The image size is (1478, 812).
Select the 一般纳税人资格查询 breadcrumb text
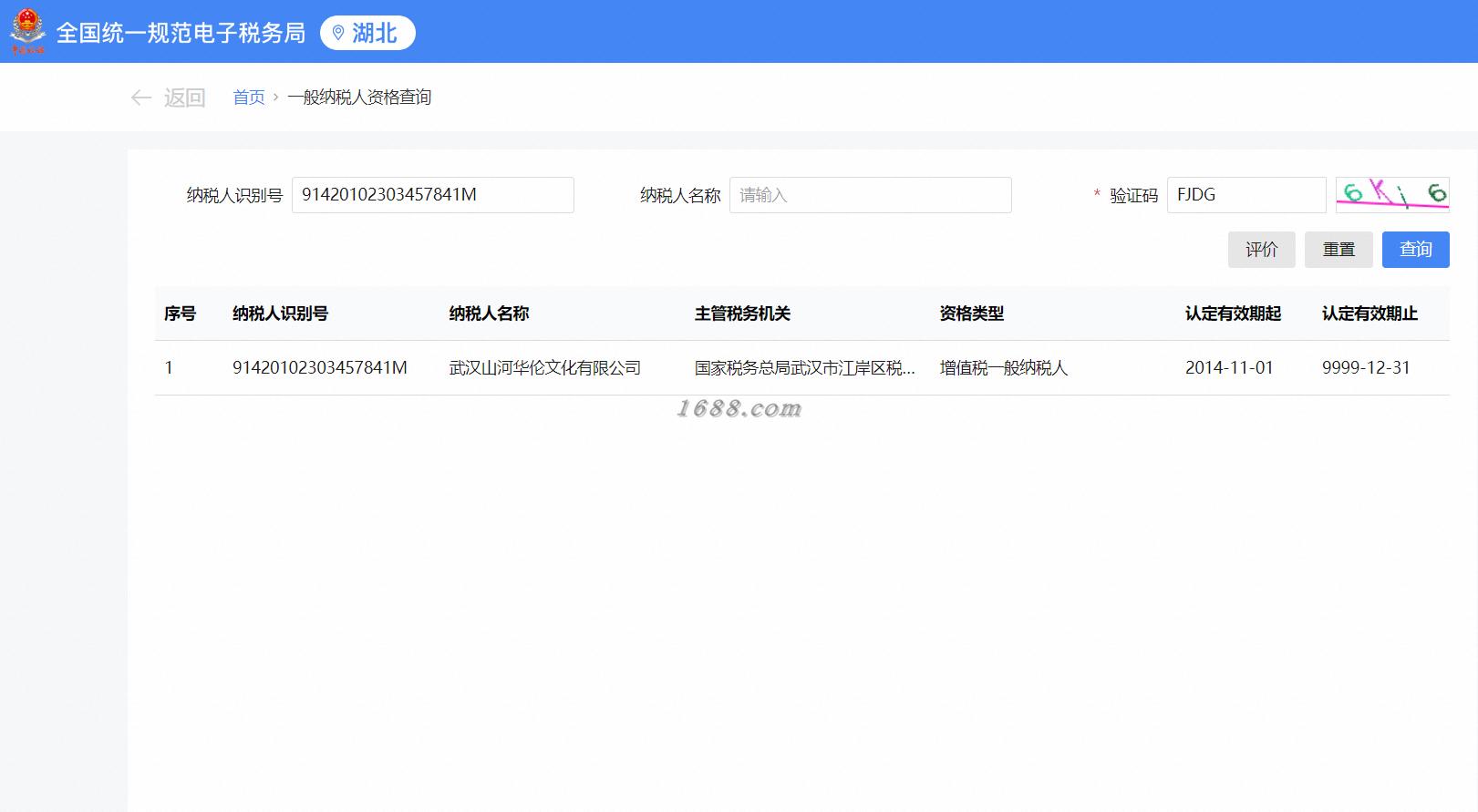click(x=359, y=98)
